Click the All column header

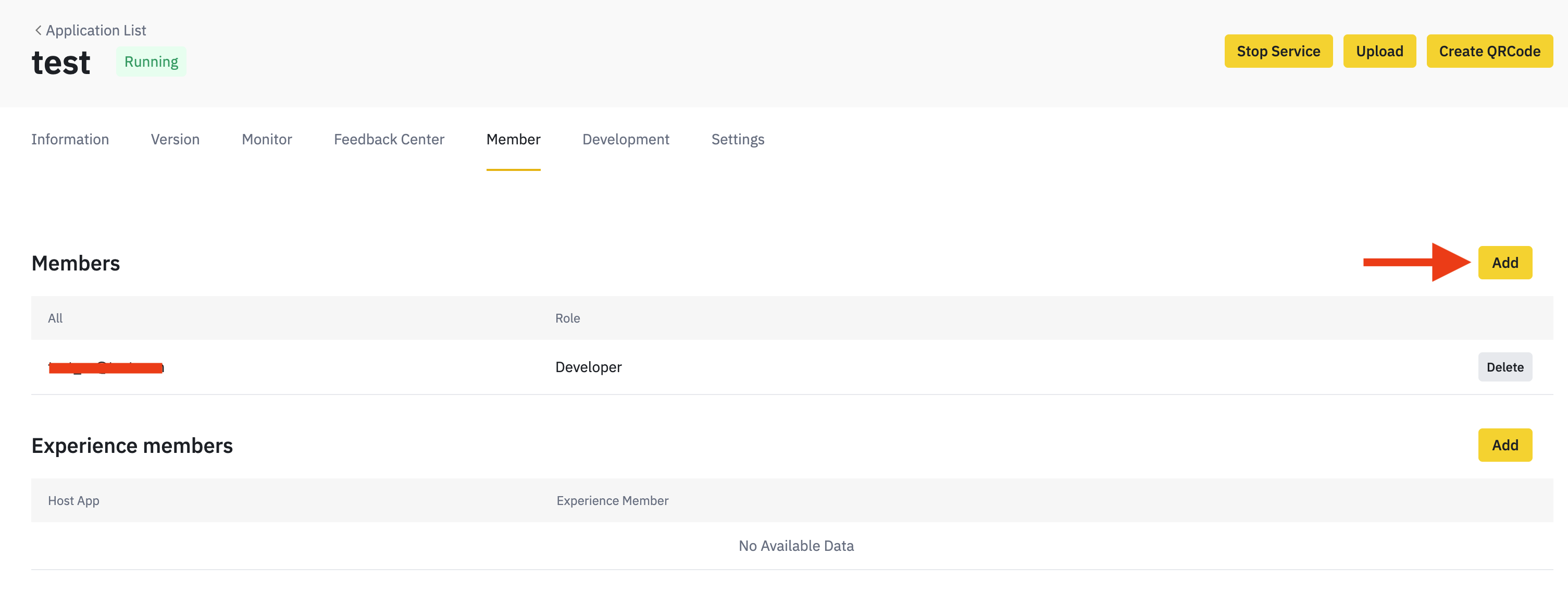pos(55,318)
